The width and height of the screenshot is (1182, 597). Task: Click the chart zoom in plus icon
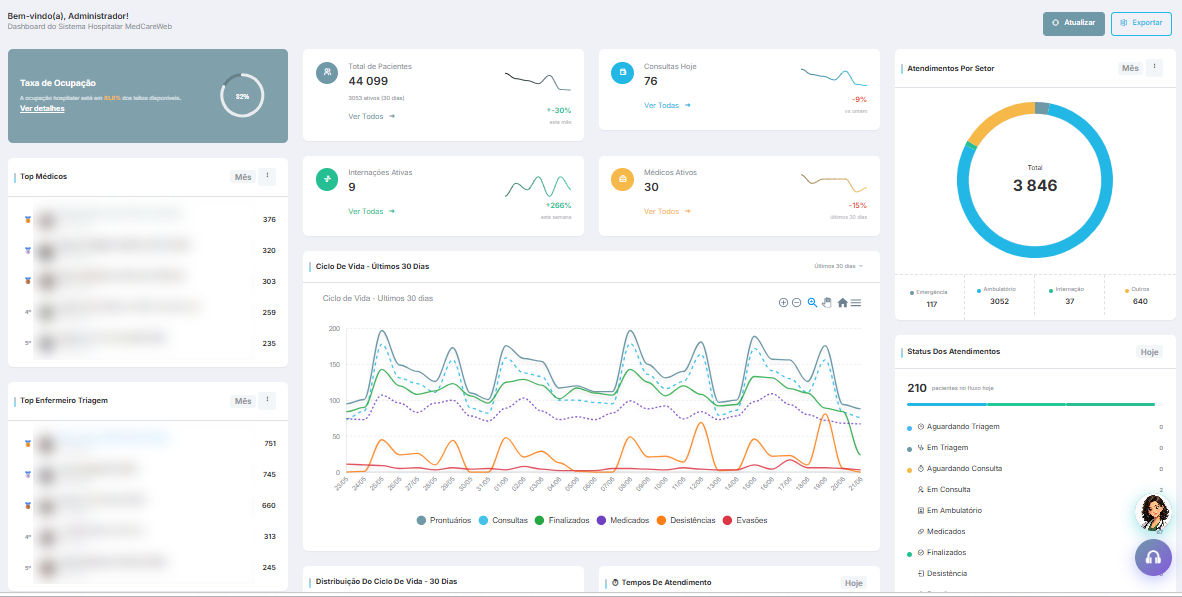coord(783,303)
